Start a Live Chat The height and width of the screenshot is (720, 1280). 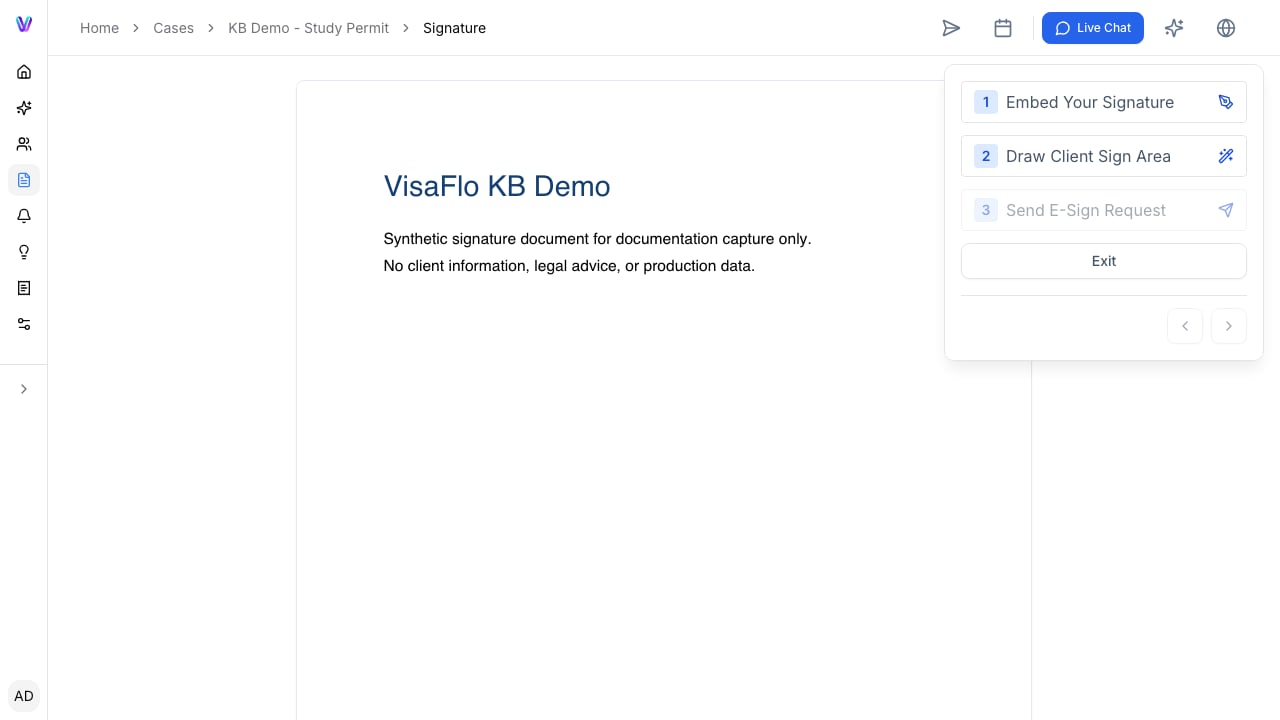point(1093,28)
